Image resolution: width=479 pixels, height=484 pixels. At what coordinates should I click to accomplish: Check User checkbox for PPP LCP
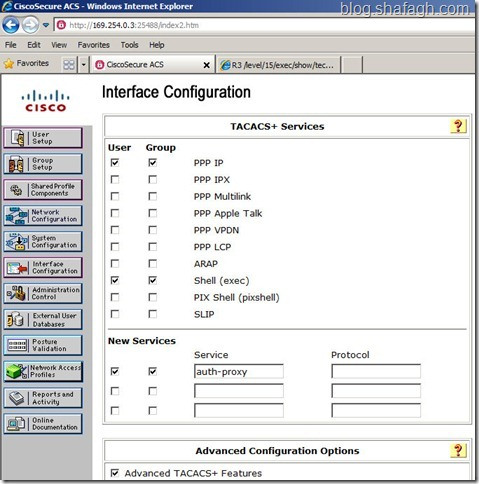tap(115, 247)
